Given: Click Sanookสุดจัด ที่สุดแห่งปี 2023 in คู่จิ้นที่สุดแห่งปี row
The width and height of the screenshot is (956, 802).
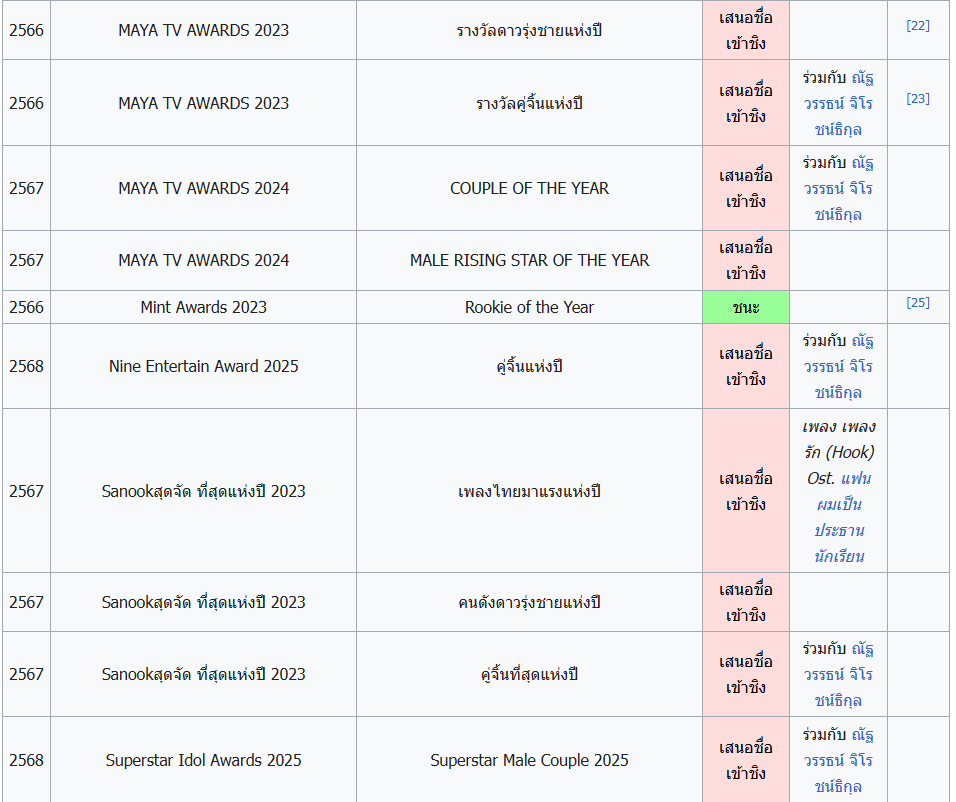Looking at the screenshot, I should (x=204, y=675).
